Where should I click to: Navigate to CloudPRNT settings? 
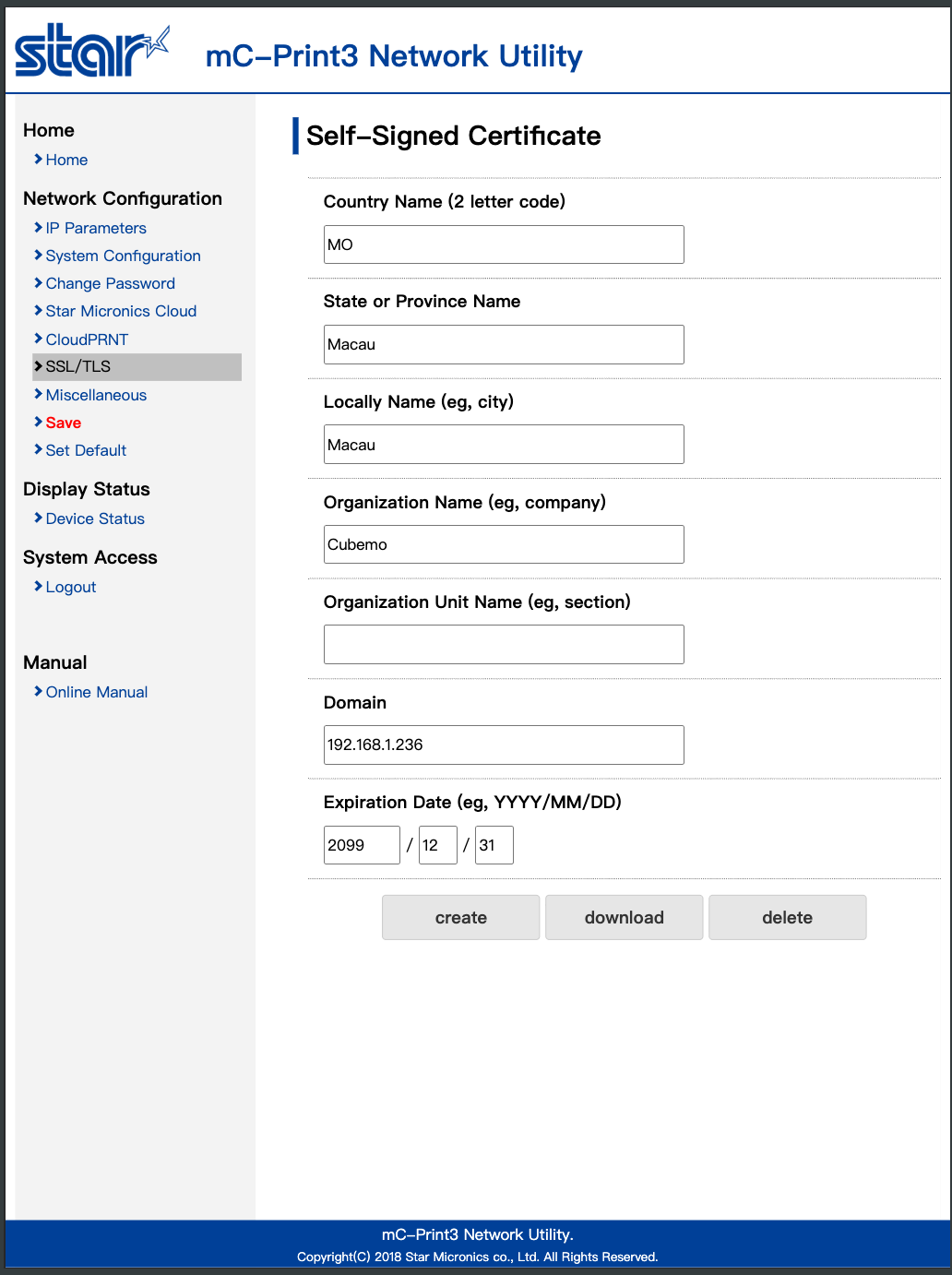click(x=87, y=340)
